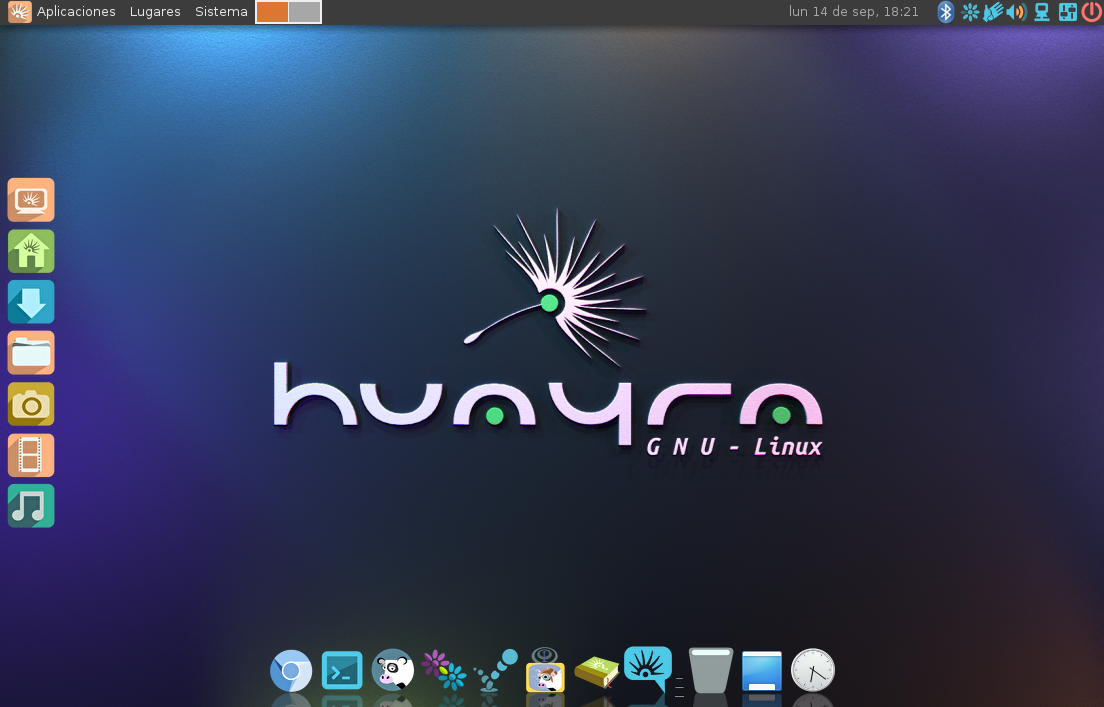This screenshot has height=707, width=1104.
Task: Click the analog clock dock icon
Action: (813, 670)
